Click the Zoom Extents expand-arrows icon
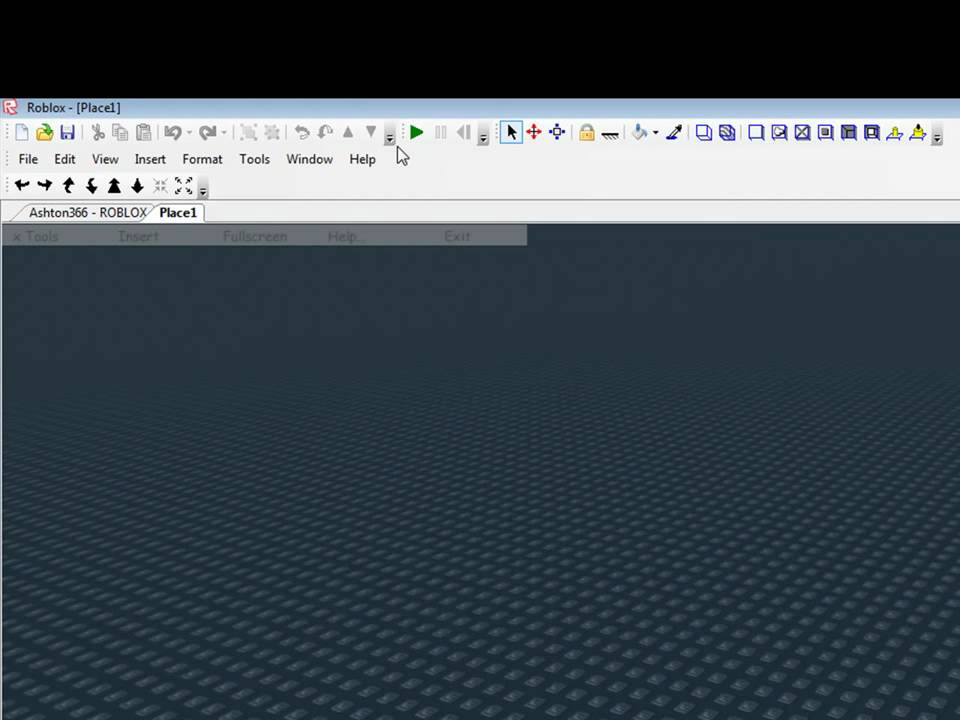This screenshot has height=720, width=960. click(184, 186)
